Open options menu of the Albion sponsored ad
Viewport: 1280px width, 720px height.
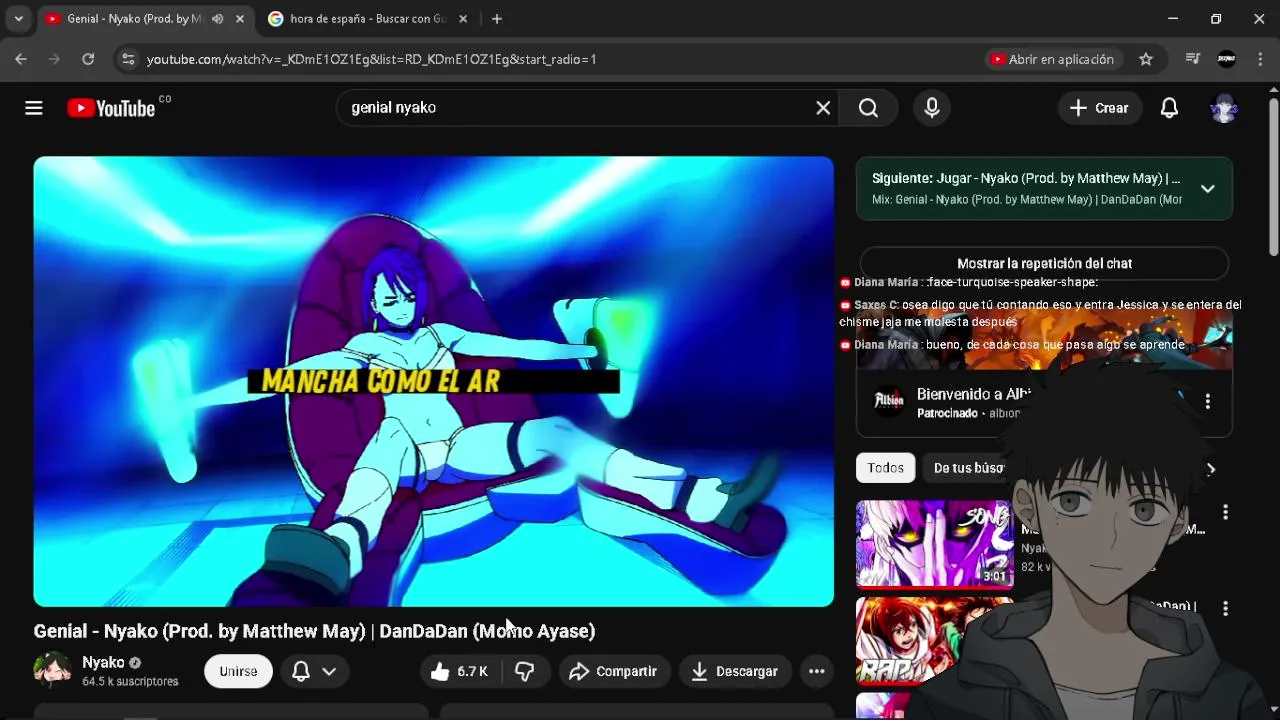(1207, 401)
